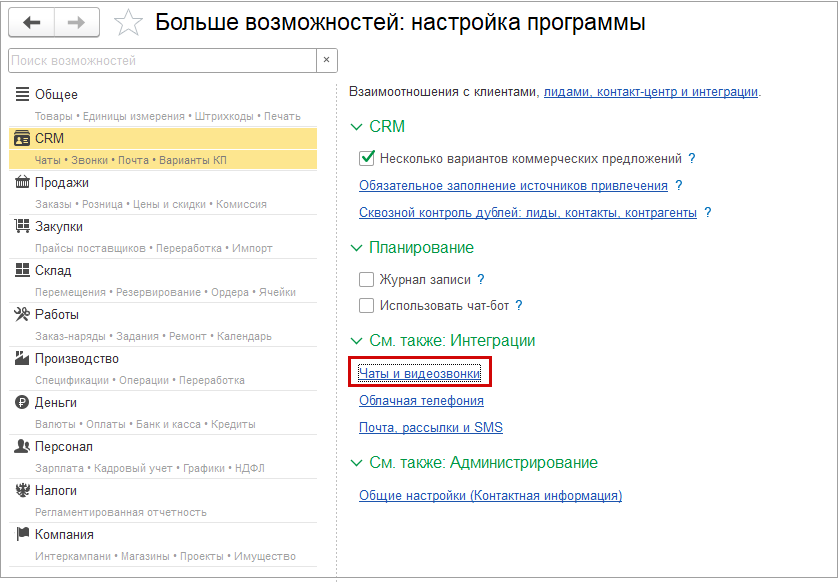Open the Деньги settings section

(56, 403)
